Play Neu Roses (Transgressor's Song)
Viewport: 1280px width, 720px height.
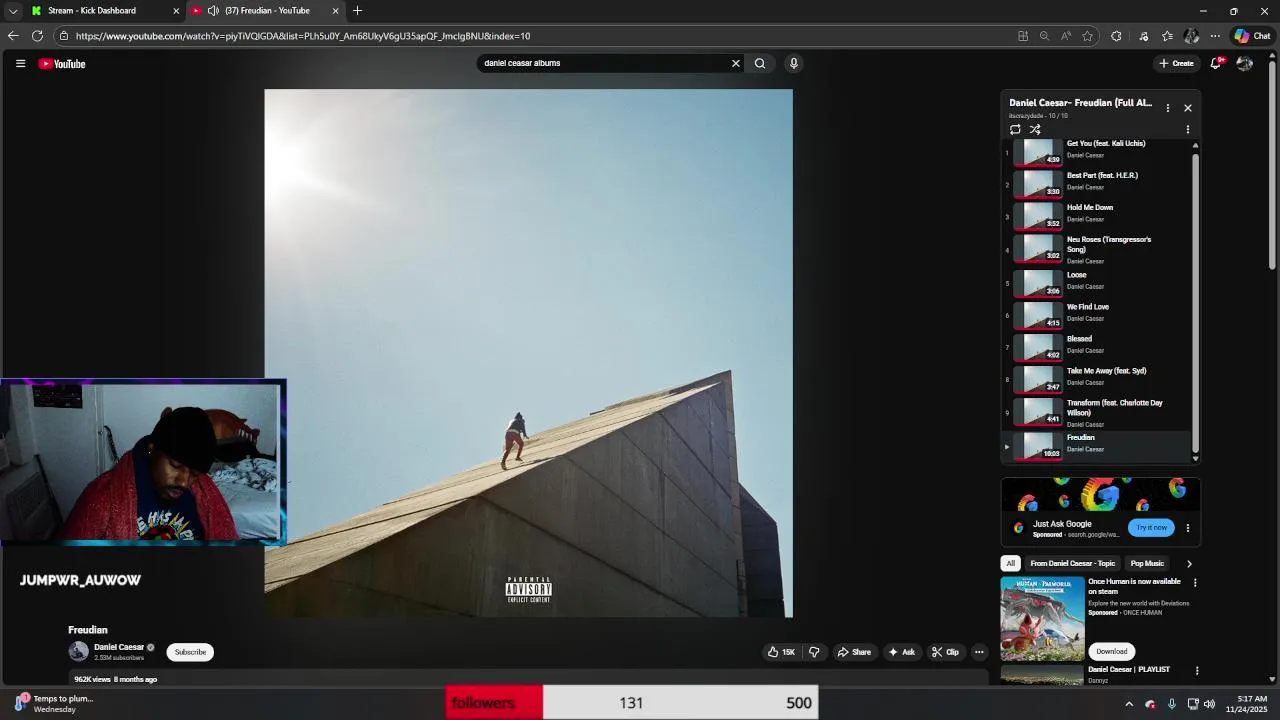point(1097,249)
